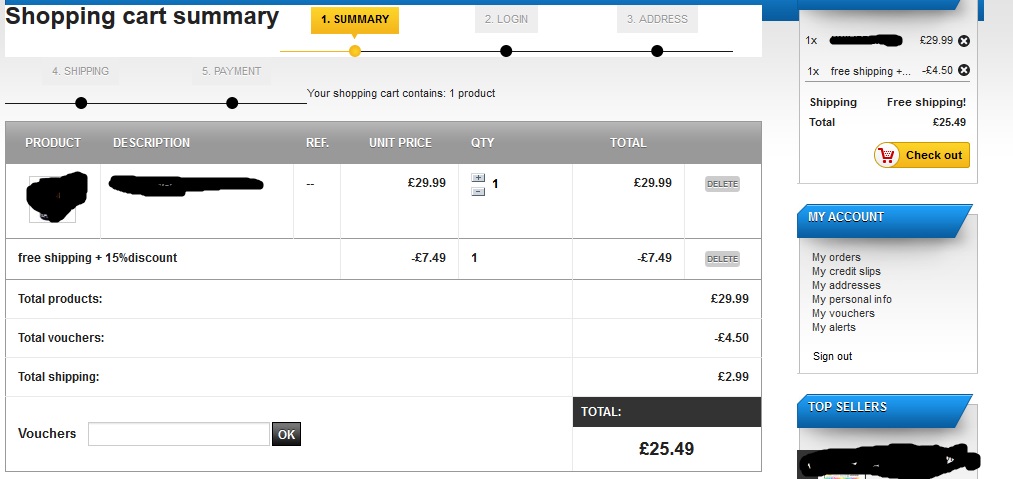Open My addresses link
The image size is (1013, 479).
846,285
